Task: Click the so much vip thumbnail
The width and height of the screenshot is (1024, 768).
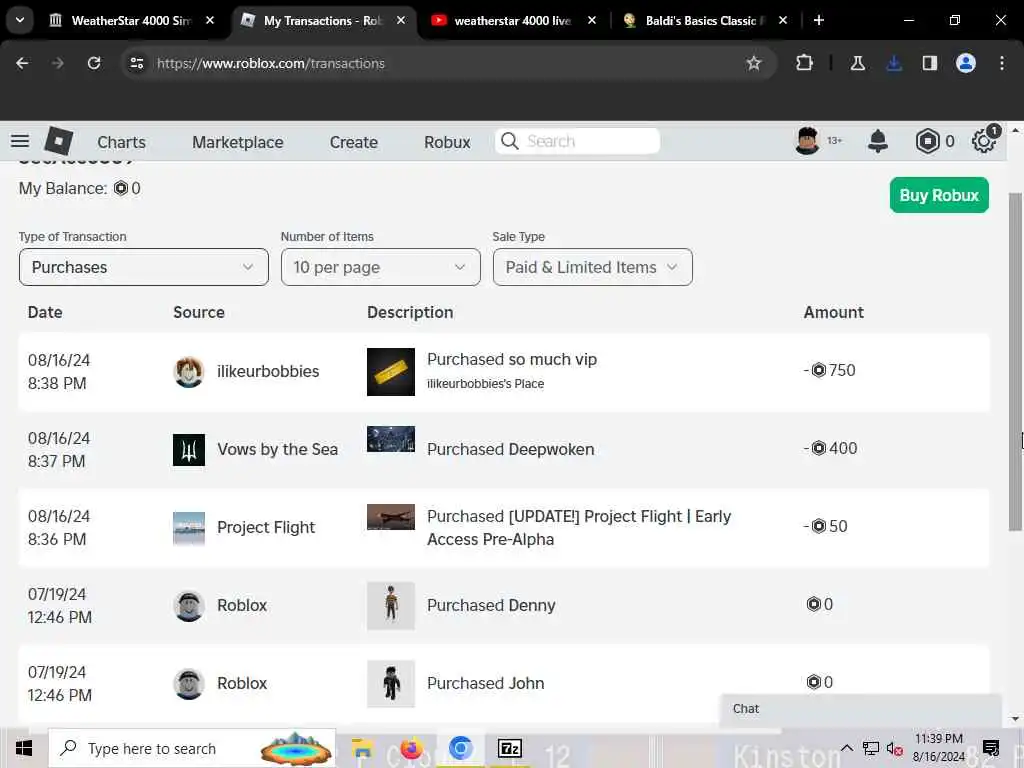Action: coord(391,372)
